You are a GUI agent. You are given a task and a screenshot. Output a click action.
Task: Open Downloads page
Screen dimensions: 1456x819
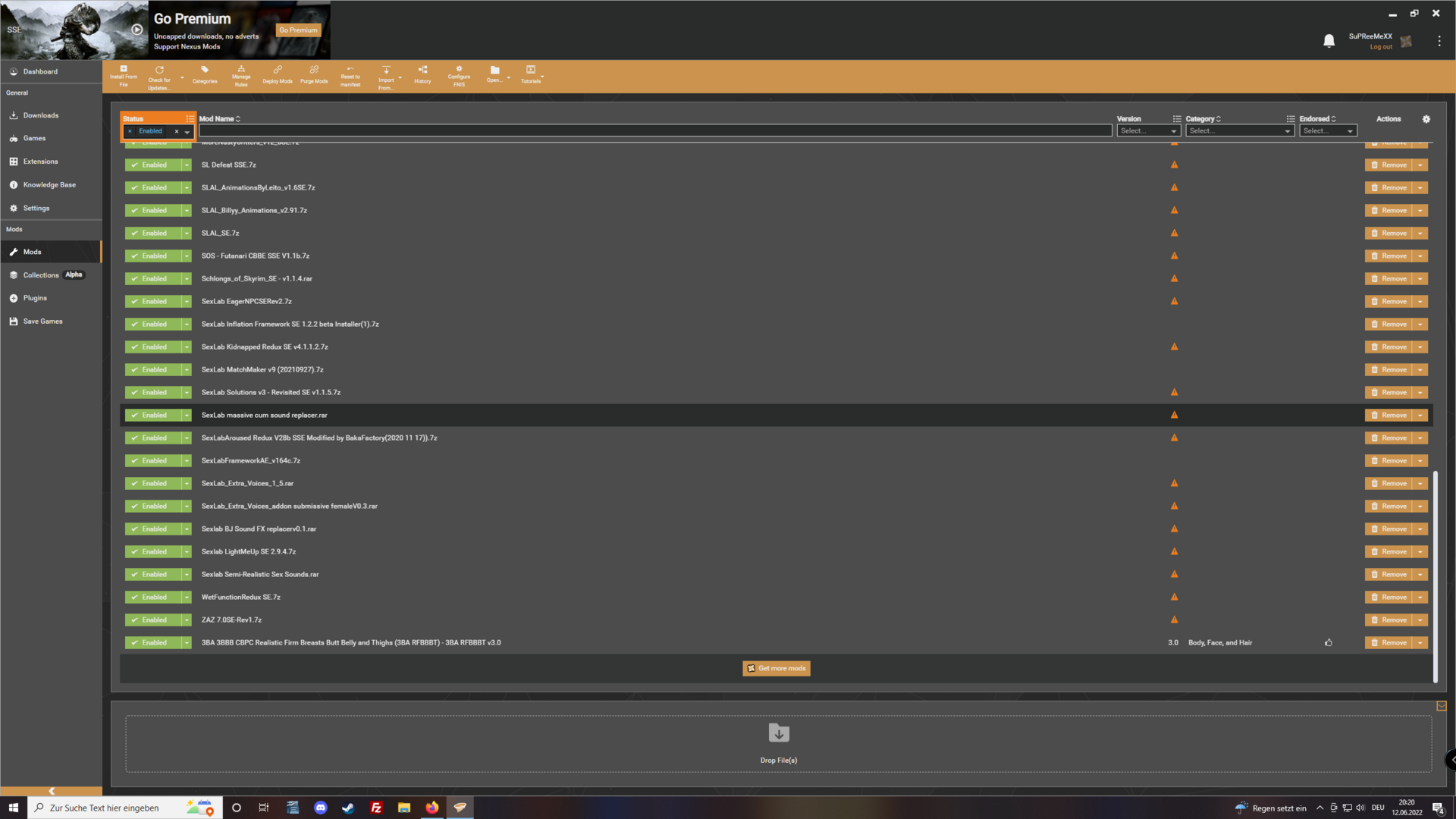tap(41, 115)
